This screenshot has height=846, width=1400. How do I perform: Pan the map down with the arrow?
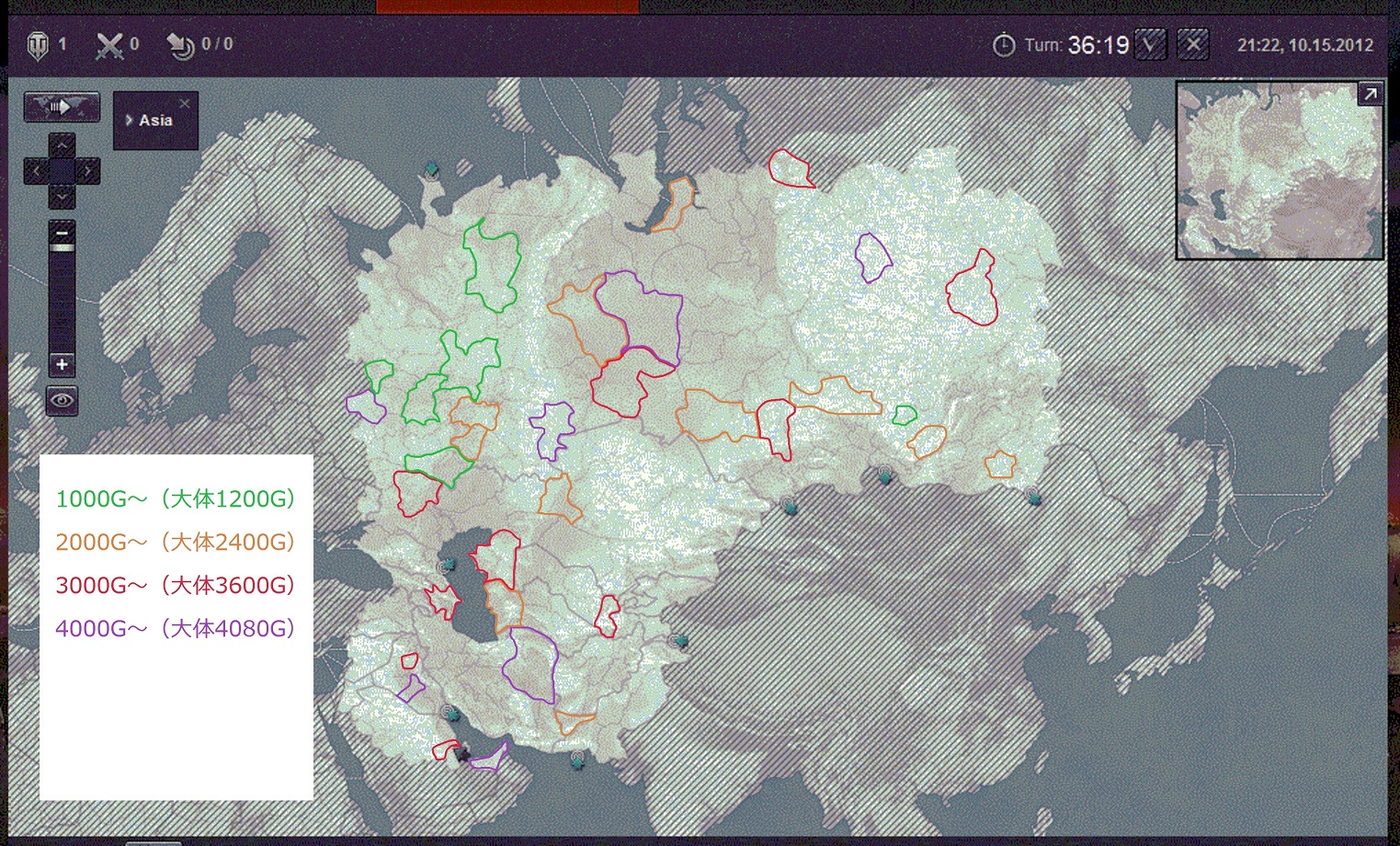tap(62, 197)
